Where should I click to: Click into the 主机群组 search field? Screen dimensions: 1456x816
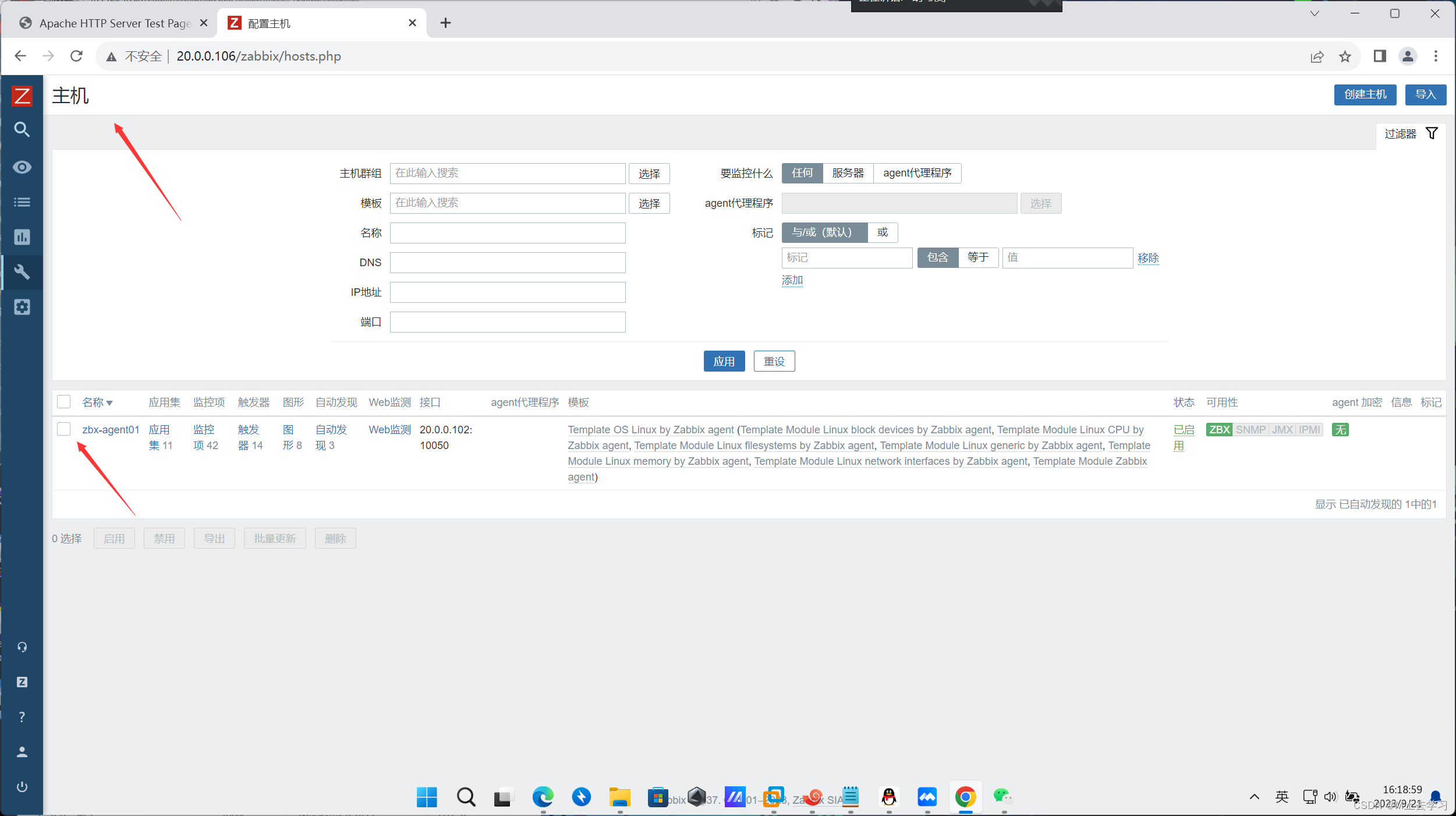pos(508,174)
